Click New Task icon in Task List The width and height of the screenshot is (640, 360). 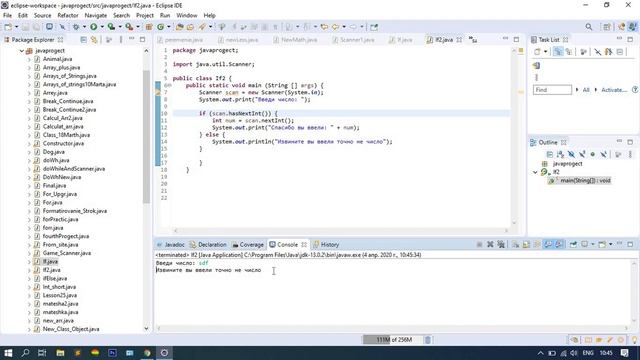pyautogui.click(x=537, y=52)
